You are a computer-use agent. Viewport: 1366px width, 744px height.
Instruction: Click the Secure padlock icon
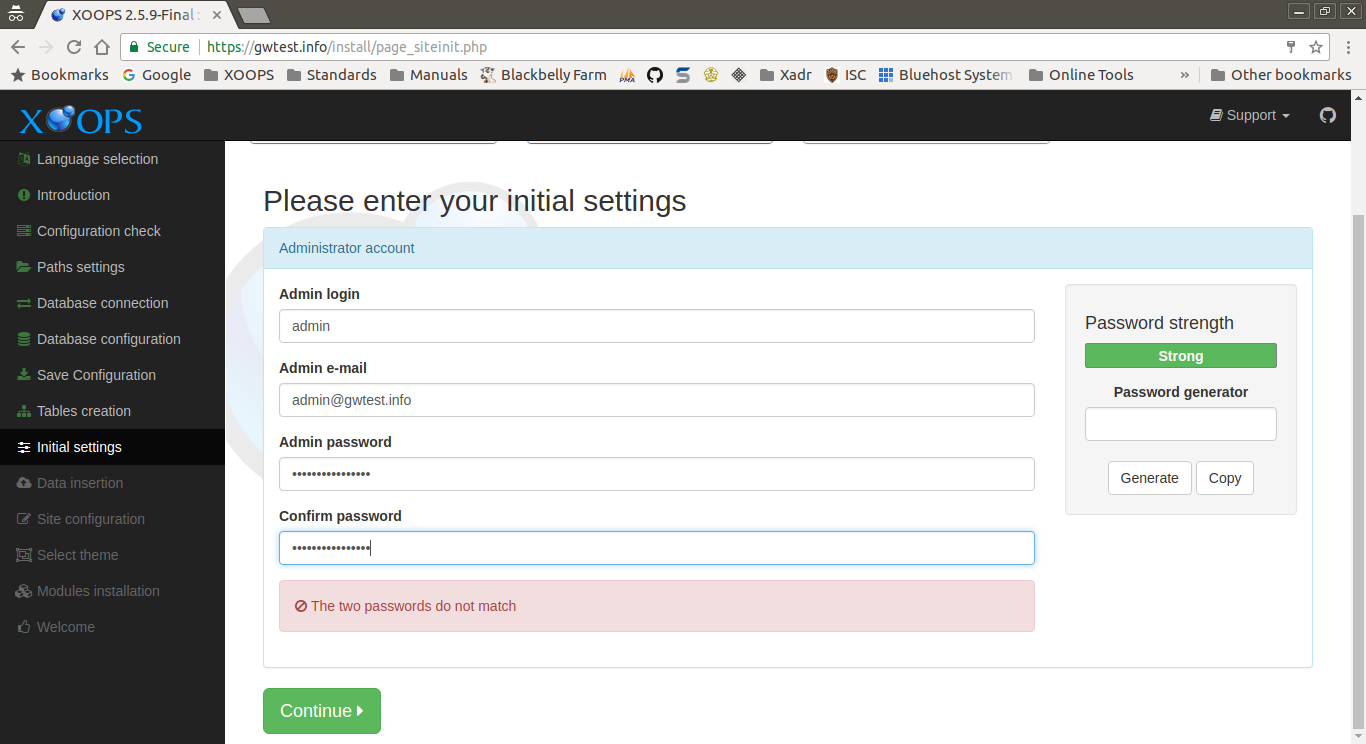[x=133, y=46]
